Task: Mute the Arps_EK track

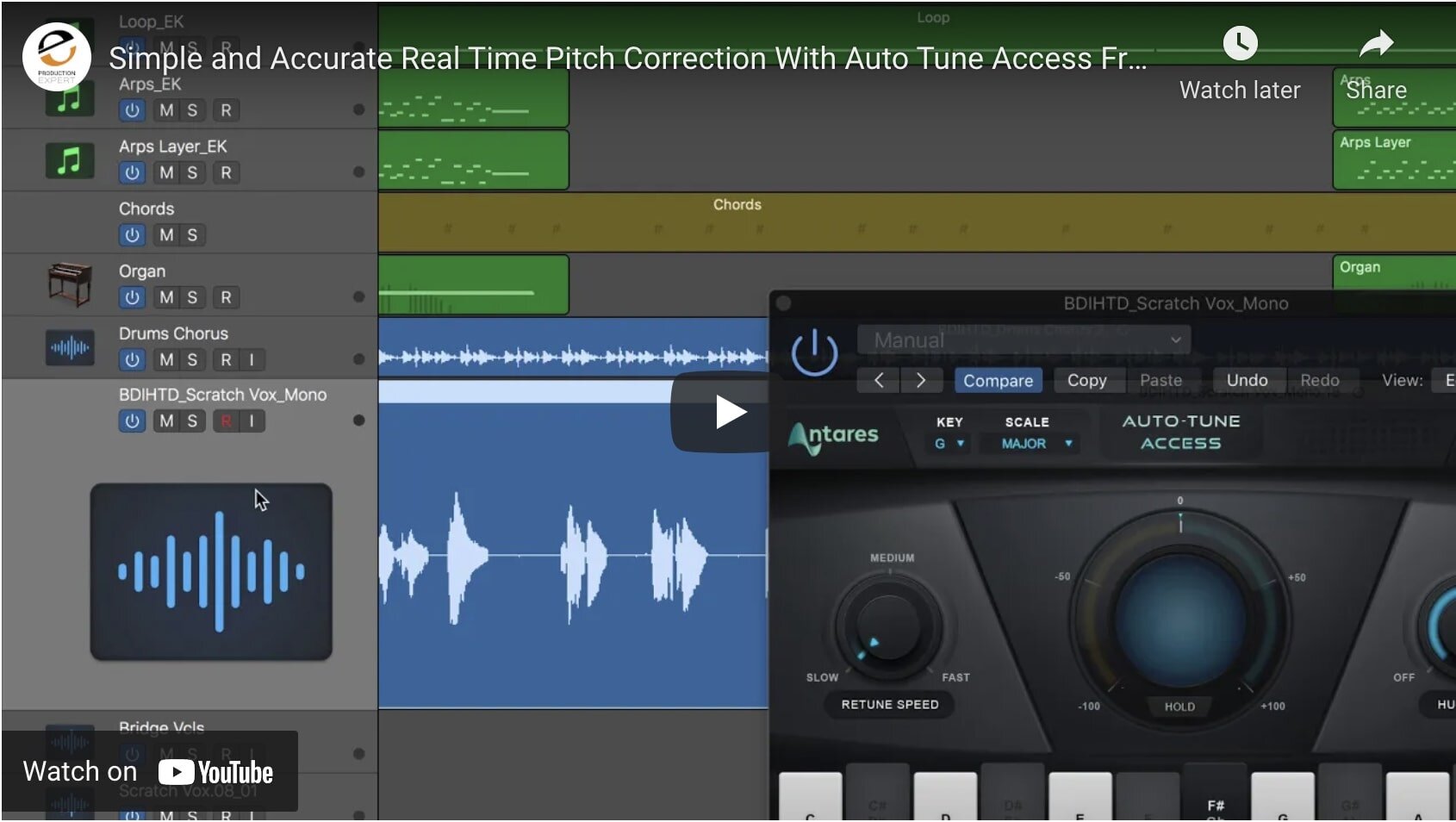Action: (166, 110)
